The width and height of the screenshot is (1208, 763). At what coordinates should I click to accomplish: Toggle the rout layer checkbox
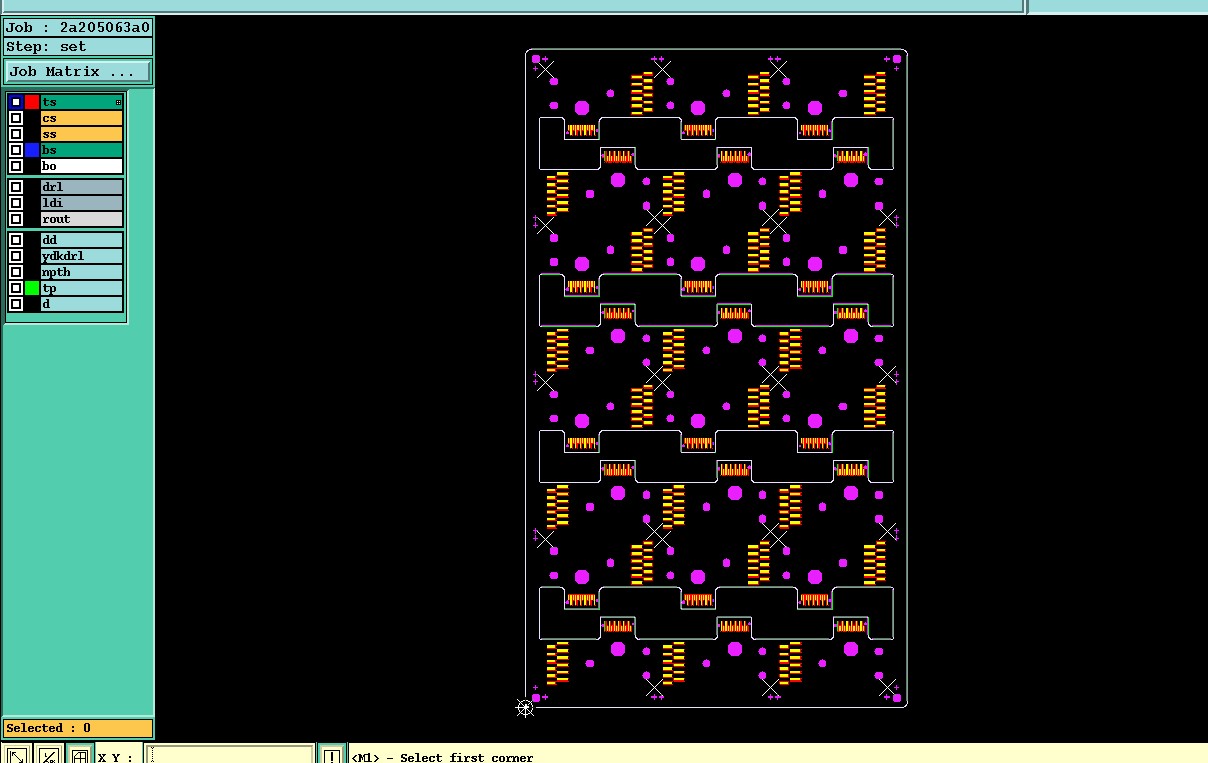click(16, 219)
